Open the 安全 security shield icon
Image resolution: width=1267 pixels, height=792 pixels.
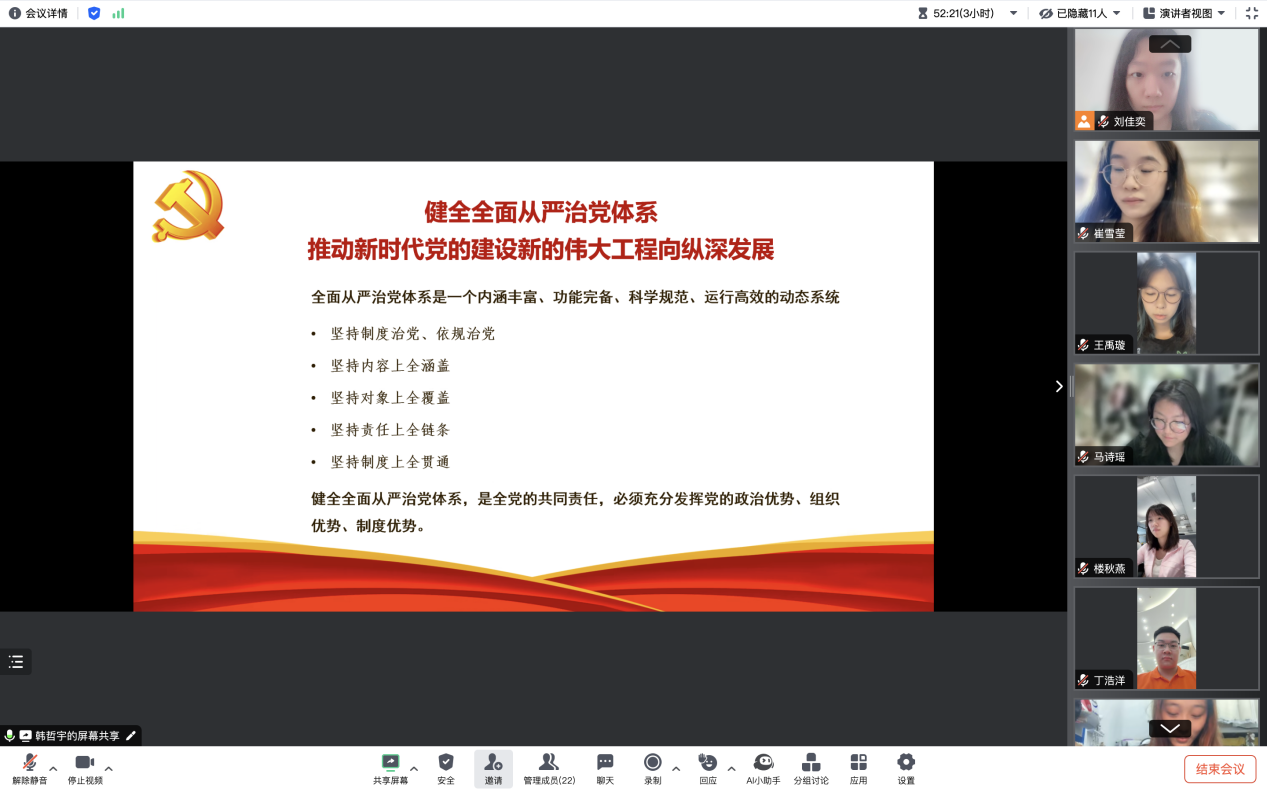(446, 768)
